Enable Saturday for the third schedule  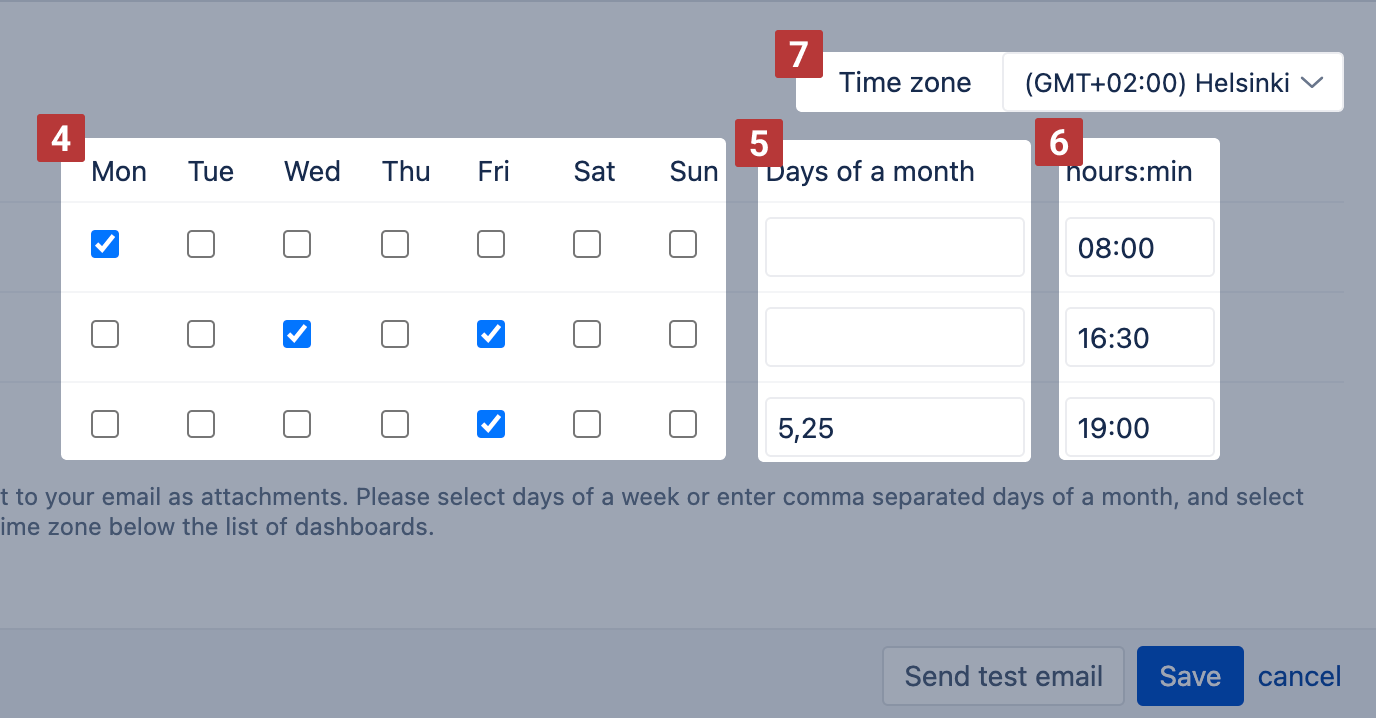tap(587, 424)
